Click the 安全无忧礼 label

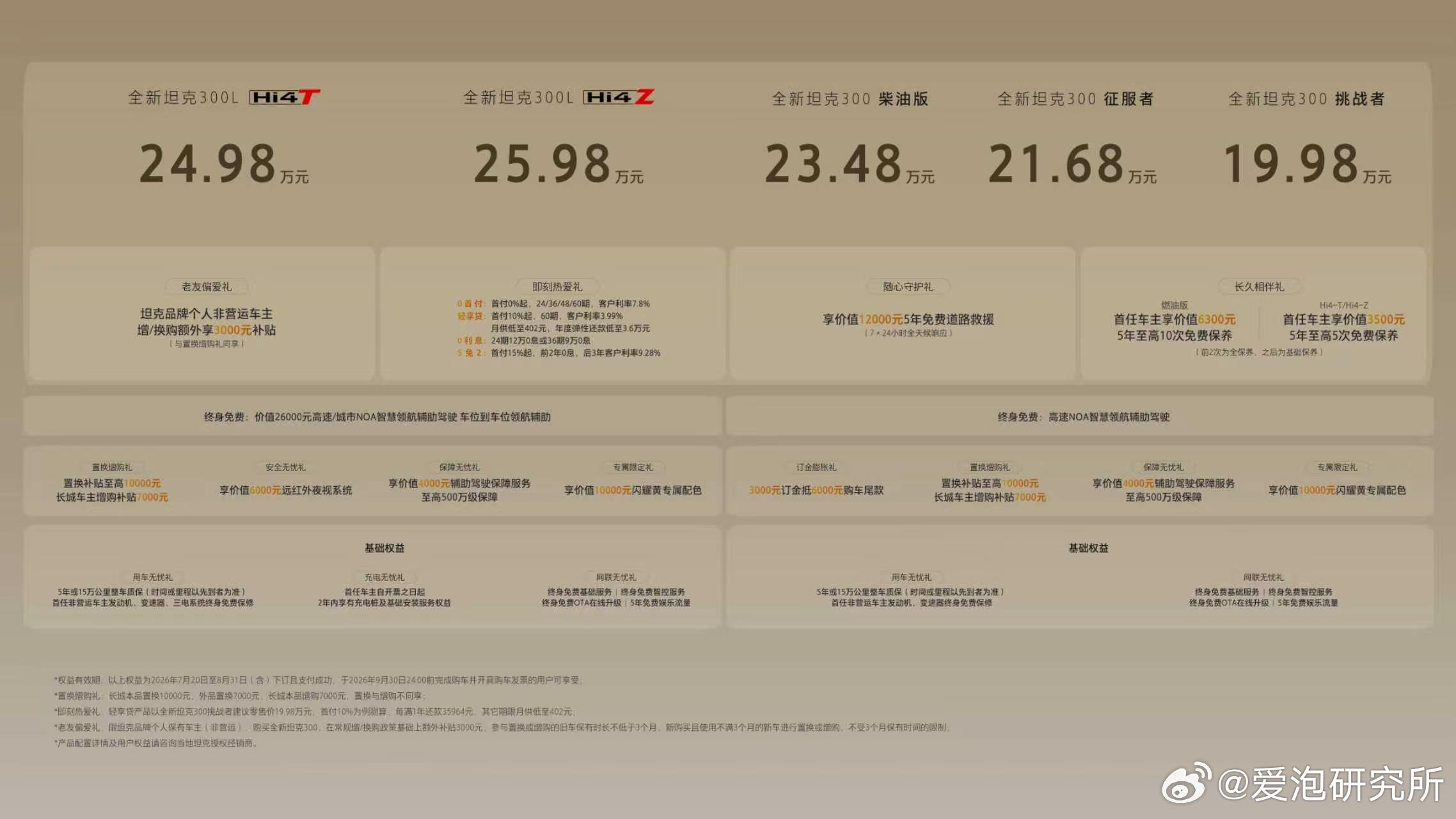point(286,467)
